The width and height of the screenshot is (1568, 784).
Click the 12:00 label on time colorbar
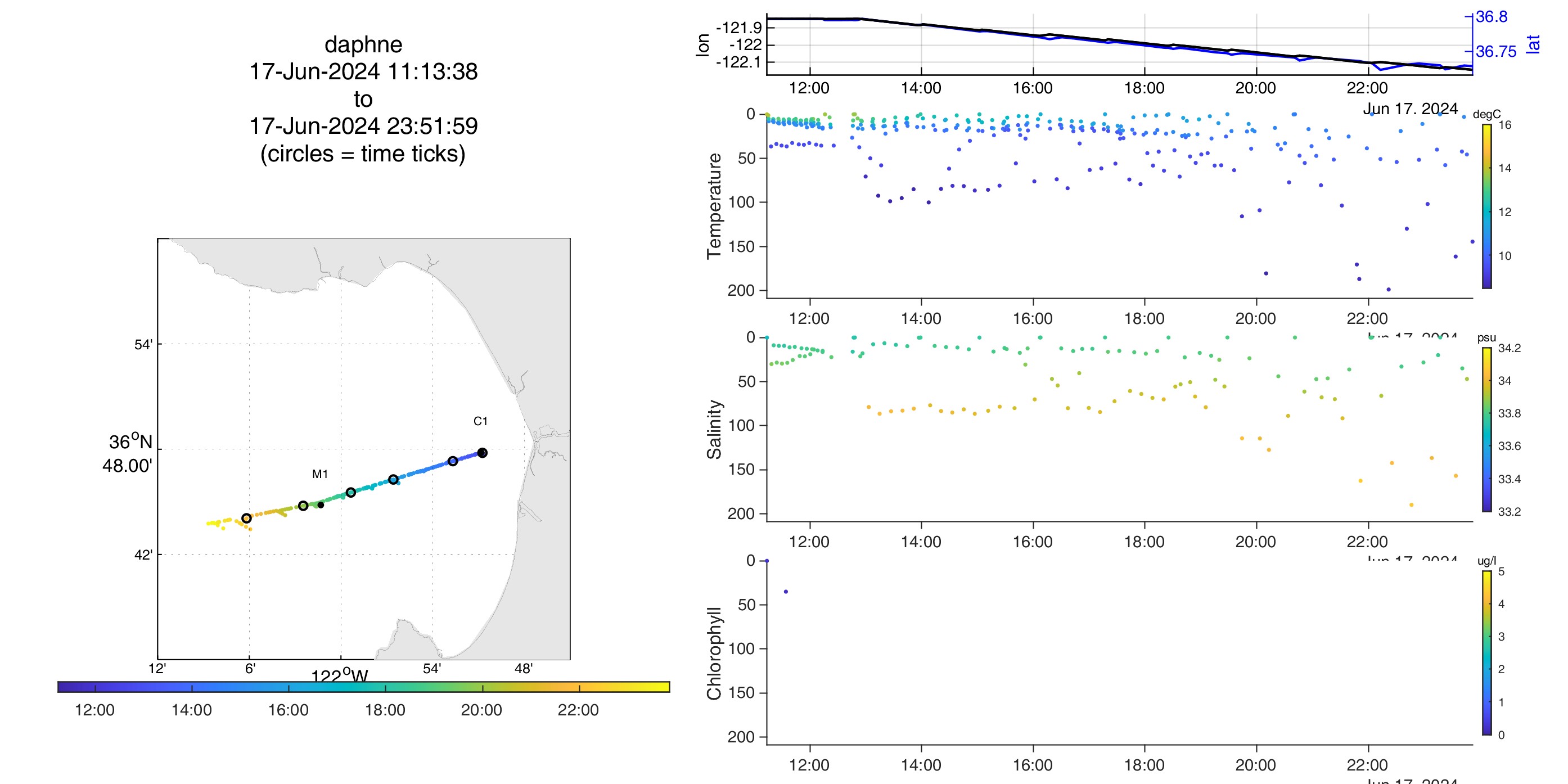pos(94,710)
